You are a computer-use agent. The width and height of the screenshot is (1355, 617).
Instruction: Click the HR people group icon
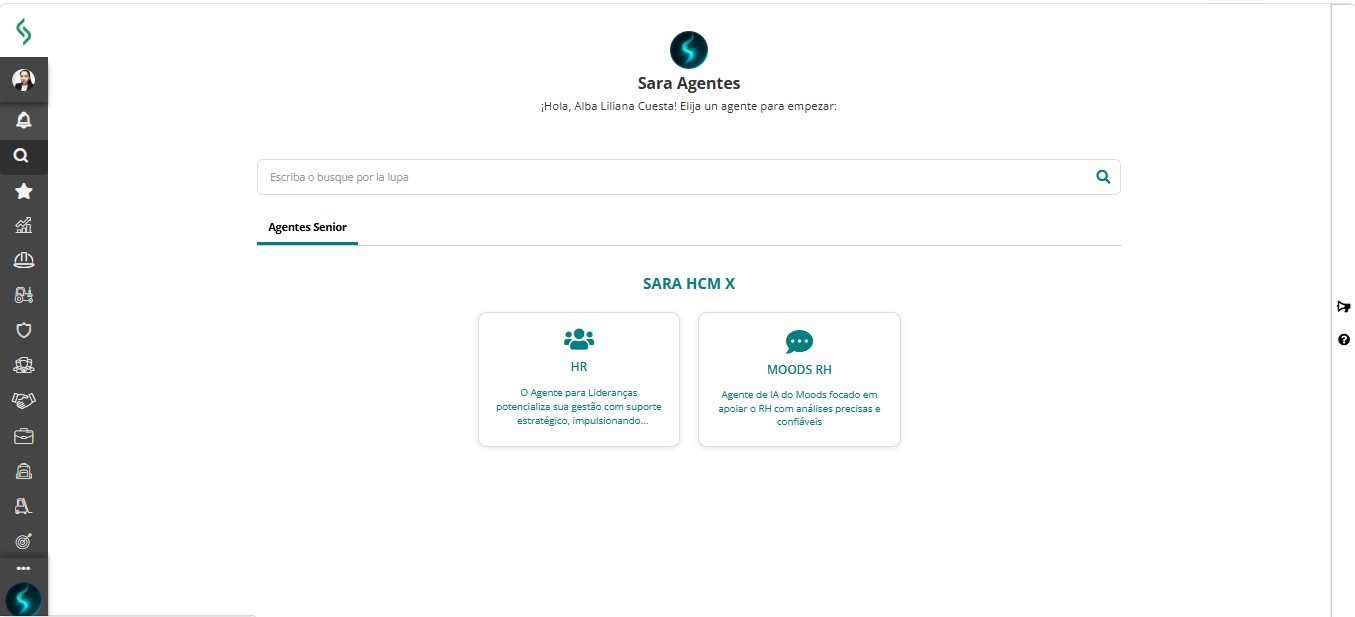click(579, 338)
